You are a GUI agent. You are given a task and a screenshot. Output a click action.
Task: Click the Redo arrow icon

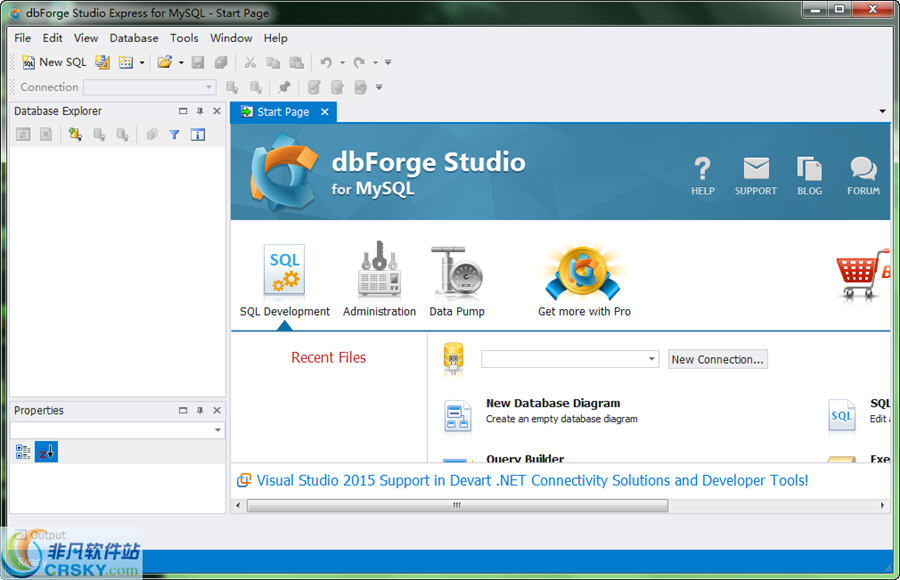[359, 62]
